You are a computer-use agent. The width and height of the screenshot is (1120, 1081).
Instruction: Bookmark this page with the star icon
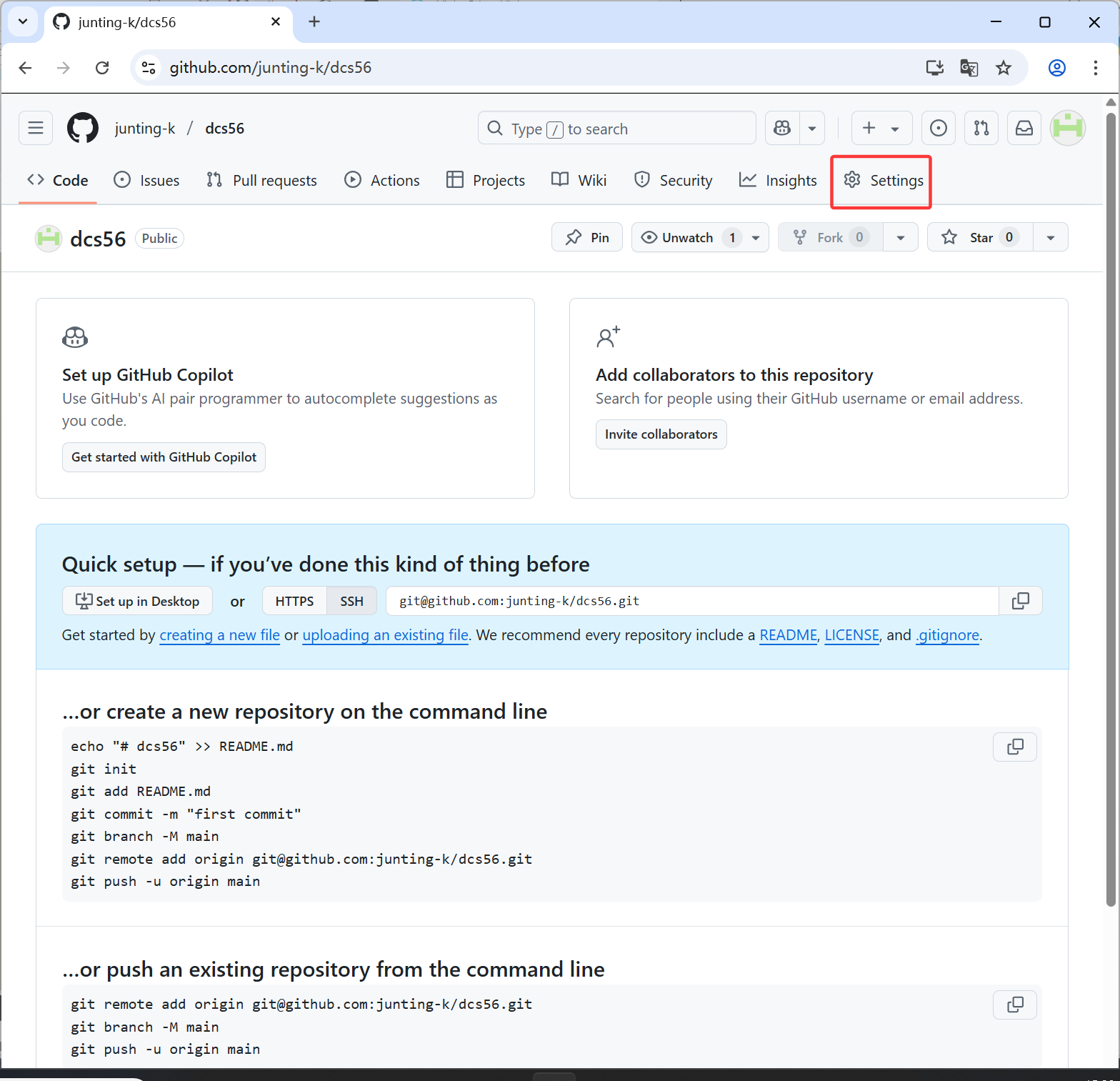pos(1004,68)
